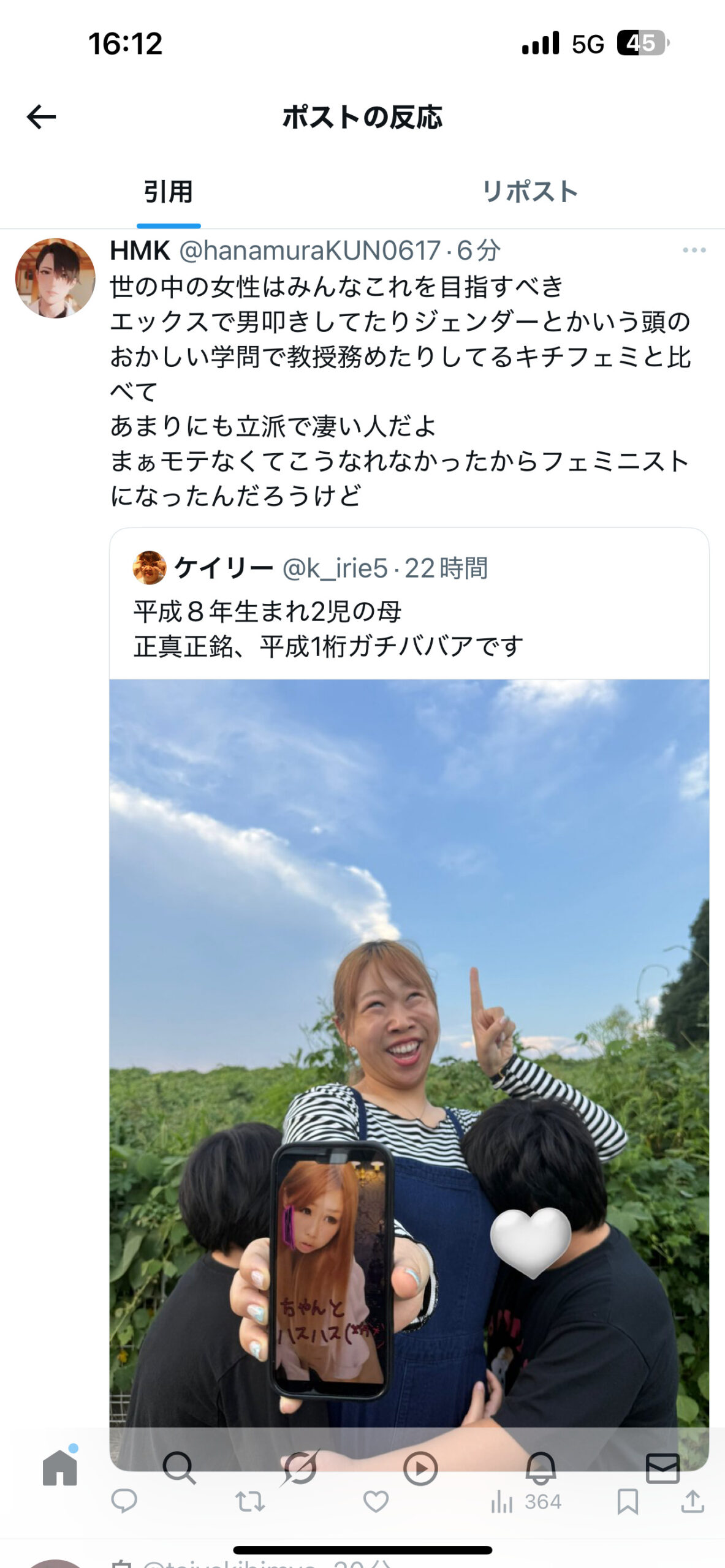Open the video play tab icon
Viewport: 725px width, 1568px height.
click(420, 1468)
